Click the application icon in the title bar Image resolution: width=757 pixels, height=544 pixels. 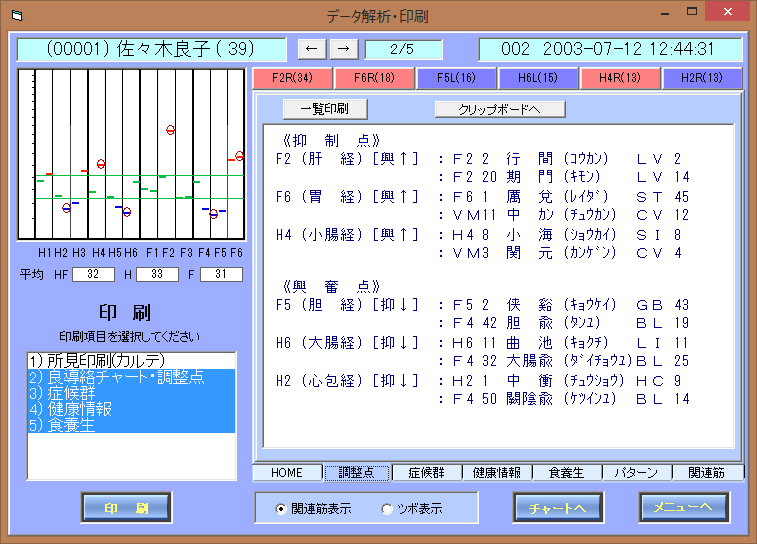(x=15, y=15)
